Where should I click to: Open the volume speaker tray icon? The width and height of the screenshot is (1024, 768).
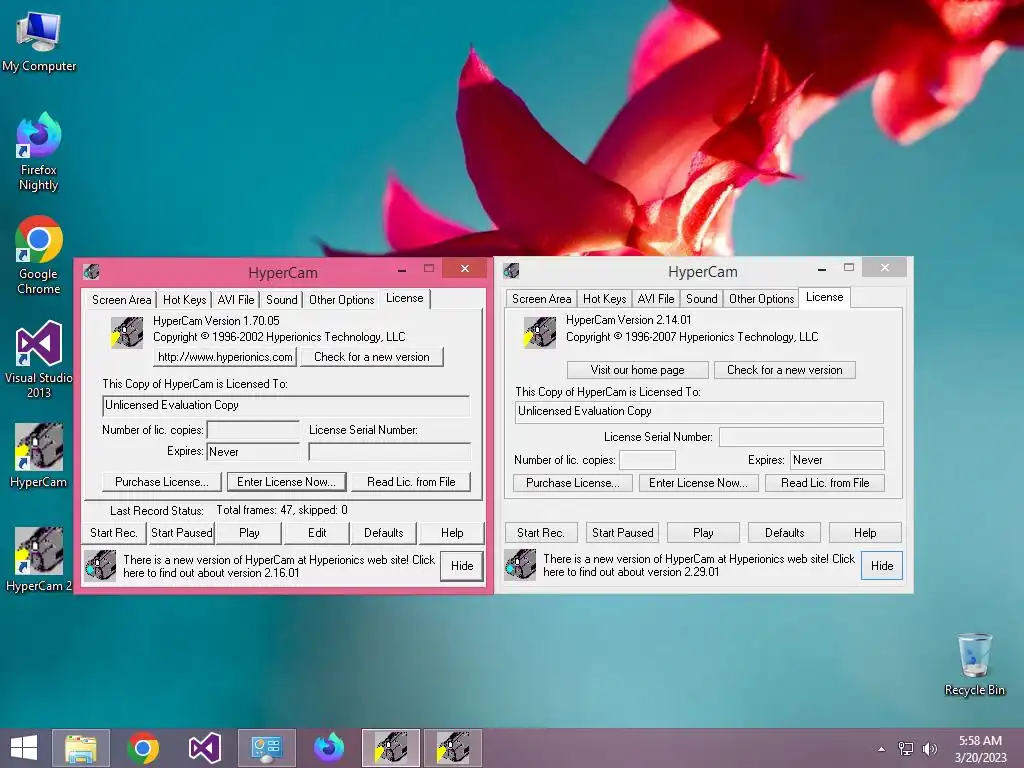tap(929, 748)
